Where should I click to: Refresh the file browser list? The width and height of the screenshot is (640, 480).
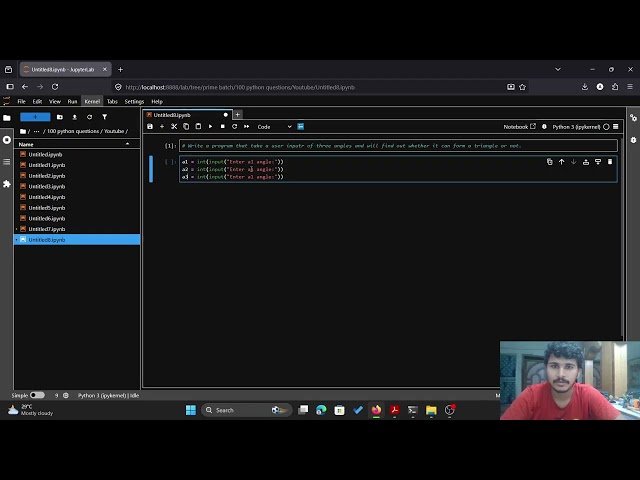pos(89,117)
